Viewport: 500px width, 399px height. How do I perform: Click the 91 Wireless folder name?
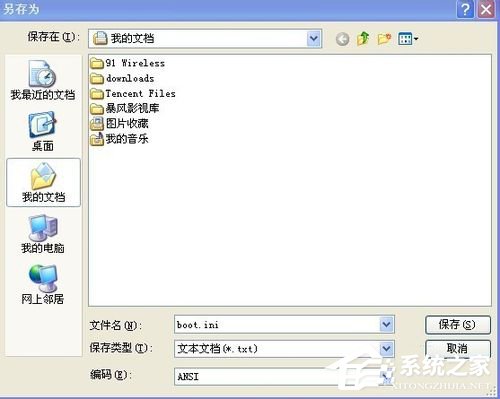click(x=135, y=63)
